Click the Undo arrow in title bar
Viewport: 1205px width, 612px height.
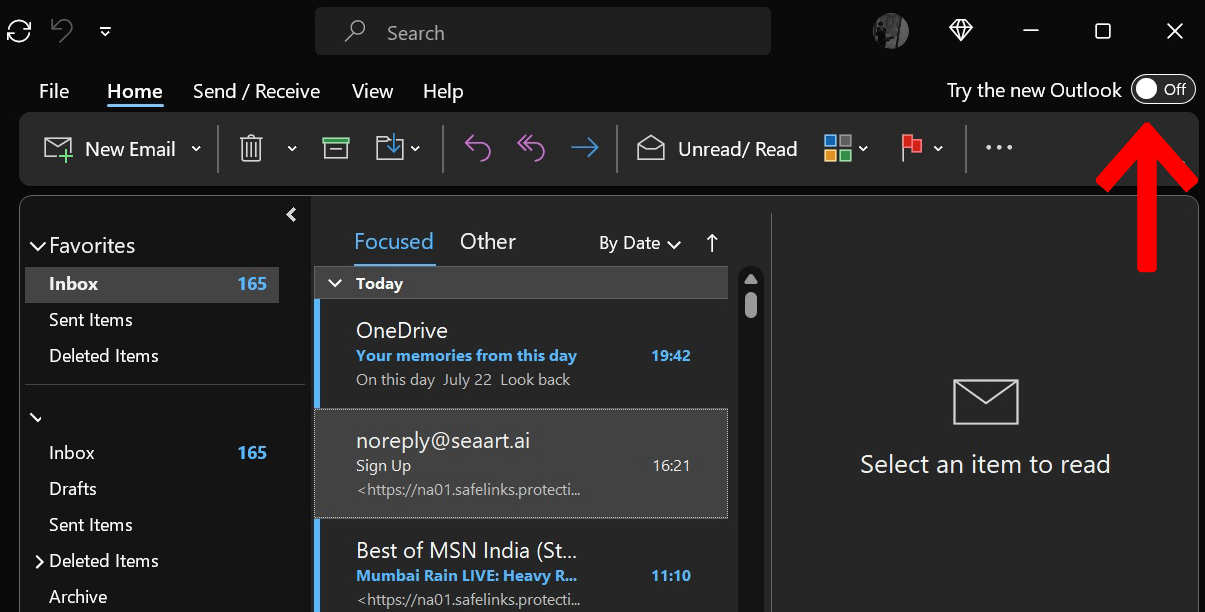[62, 32]
